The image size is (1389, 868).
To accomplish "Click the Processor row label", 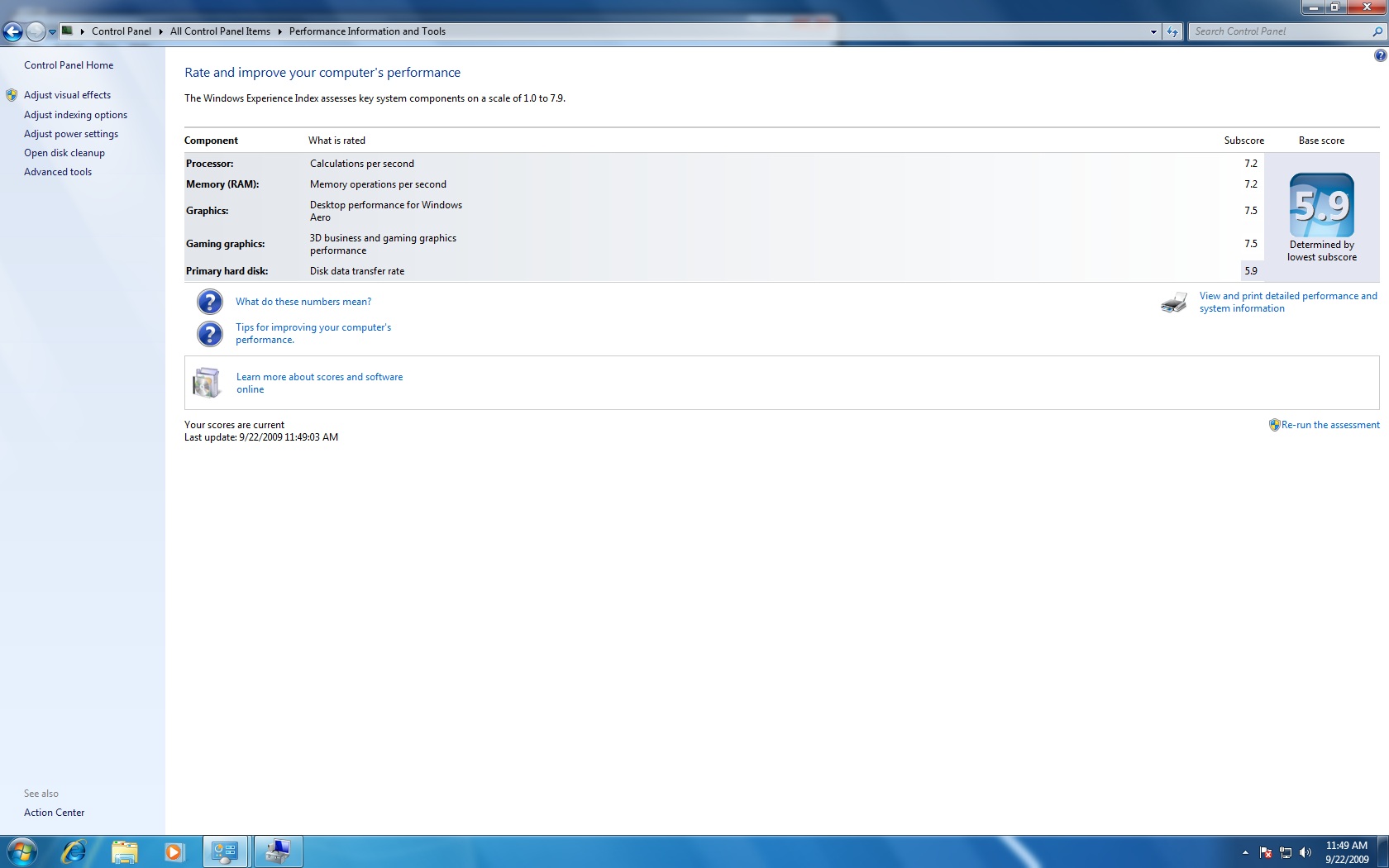I will (209, 164).
